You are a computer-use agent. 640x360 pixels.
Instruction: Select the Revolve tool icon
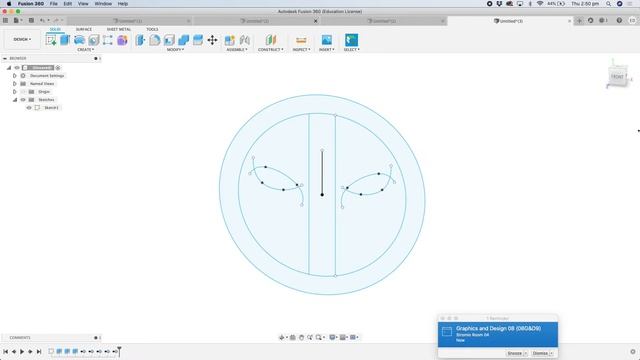pyautogui.click(x=79, y=40)
